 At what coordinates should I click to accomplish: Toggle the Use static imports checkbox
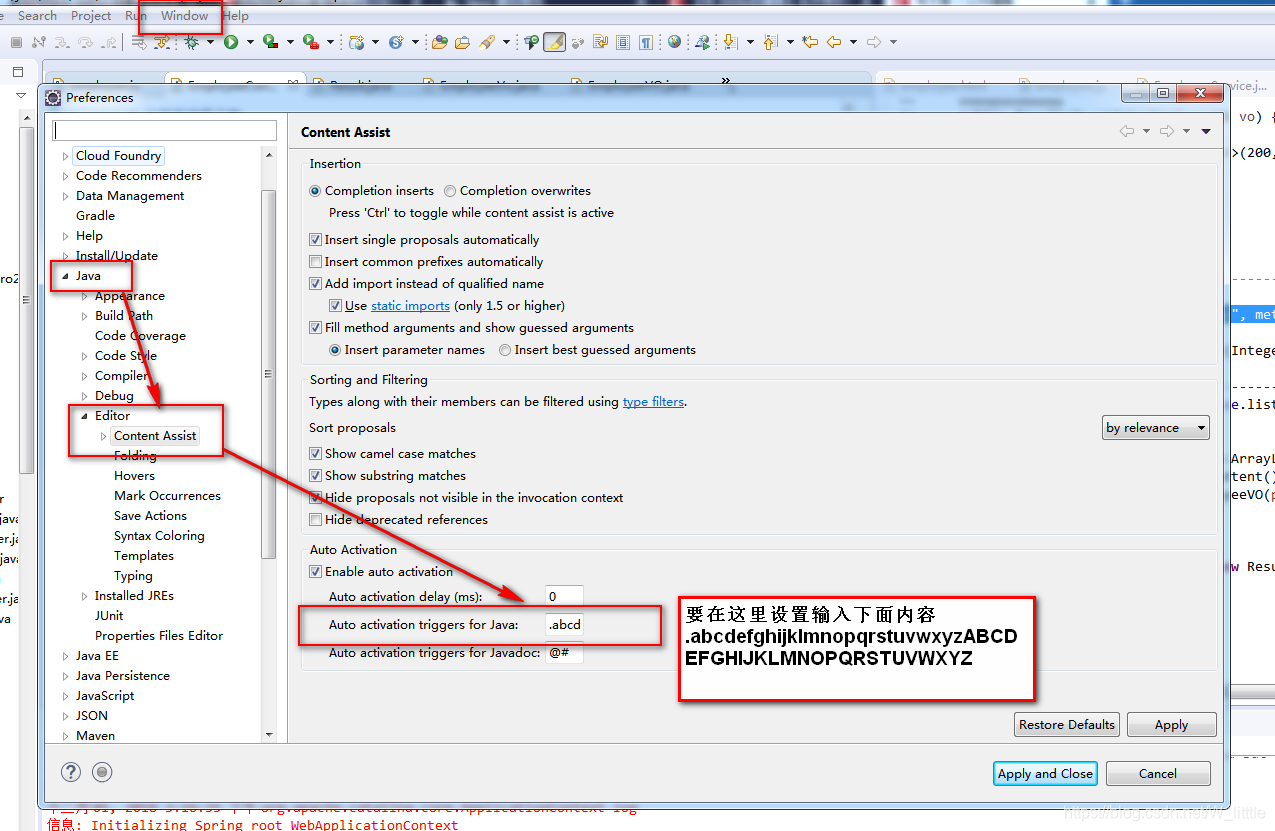coord(336,306)
